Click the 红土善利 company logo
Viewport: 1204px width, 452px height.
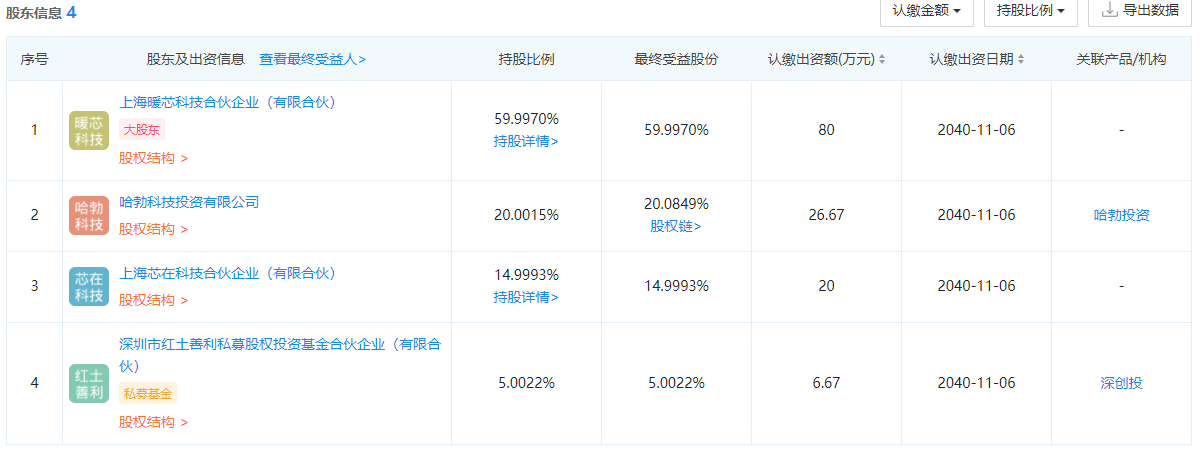pos(89,384)
